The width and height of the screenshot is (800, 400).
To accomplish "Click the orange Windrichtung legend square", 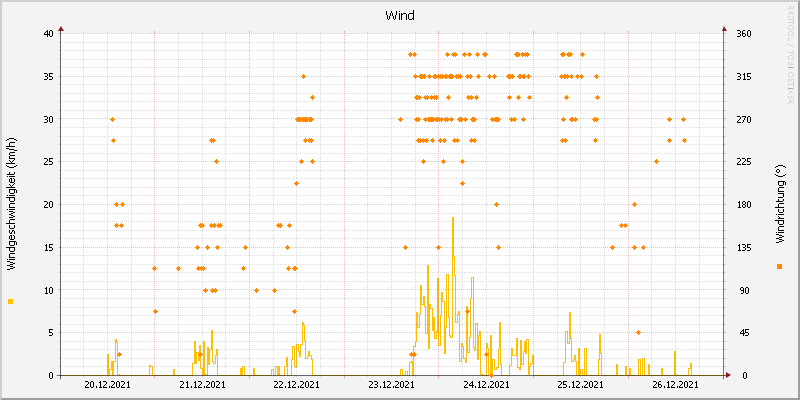I will click(x=779, y=266).
